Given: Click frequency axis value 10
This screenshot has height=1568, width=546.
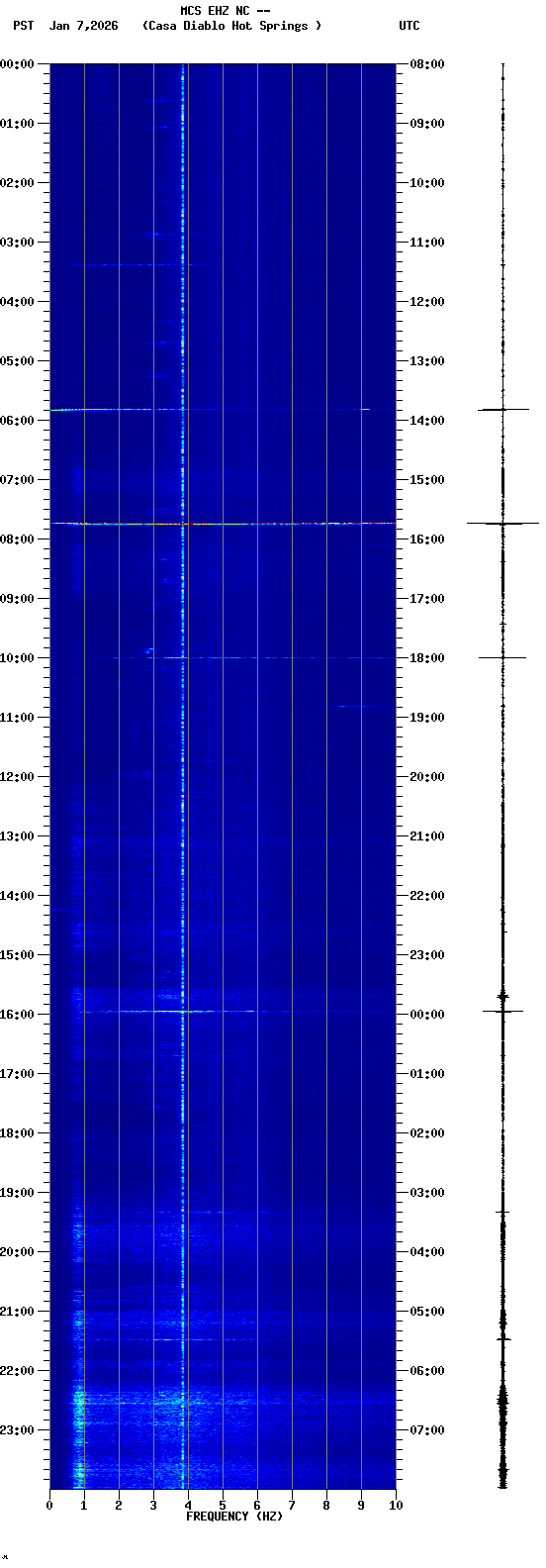Looking at the screenshot, I should pos(396,1506).
